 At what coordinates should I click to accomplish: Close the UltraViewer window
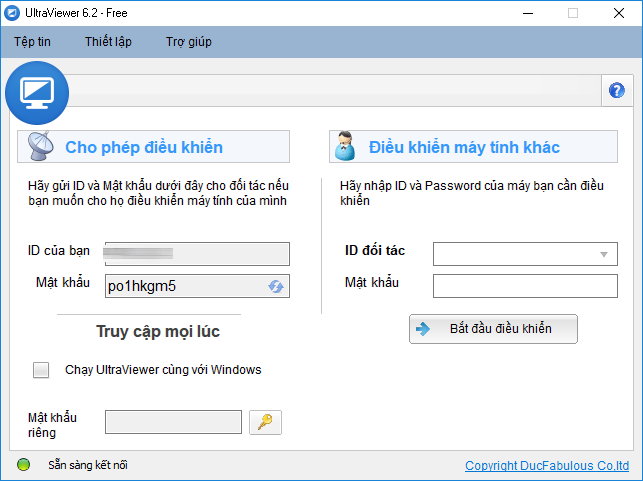[619, 13]
